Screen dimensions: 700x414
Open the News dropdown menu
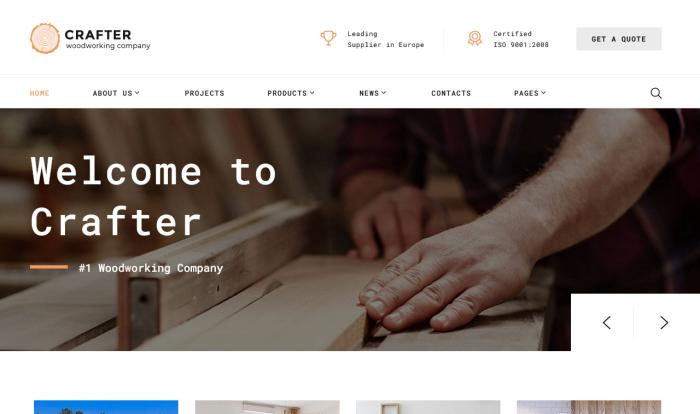click(373, 93)
